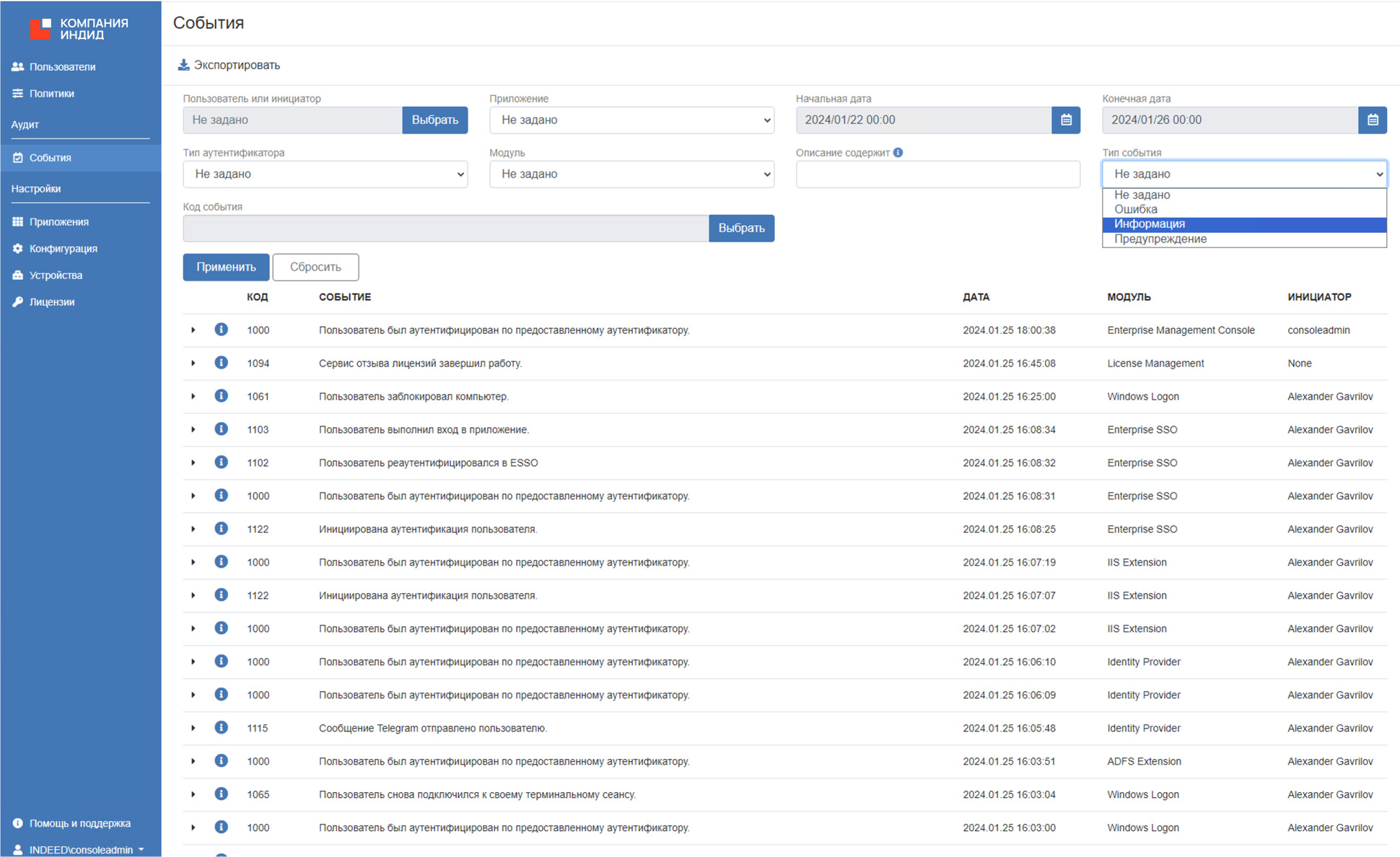Click the start date calendar icon

point(1066,120)
